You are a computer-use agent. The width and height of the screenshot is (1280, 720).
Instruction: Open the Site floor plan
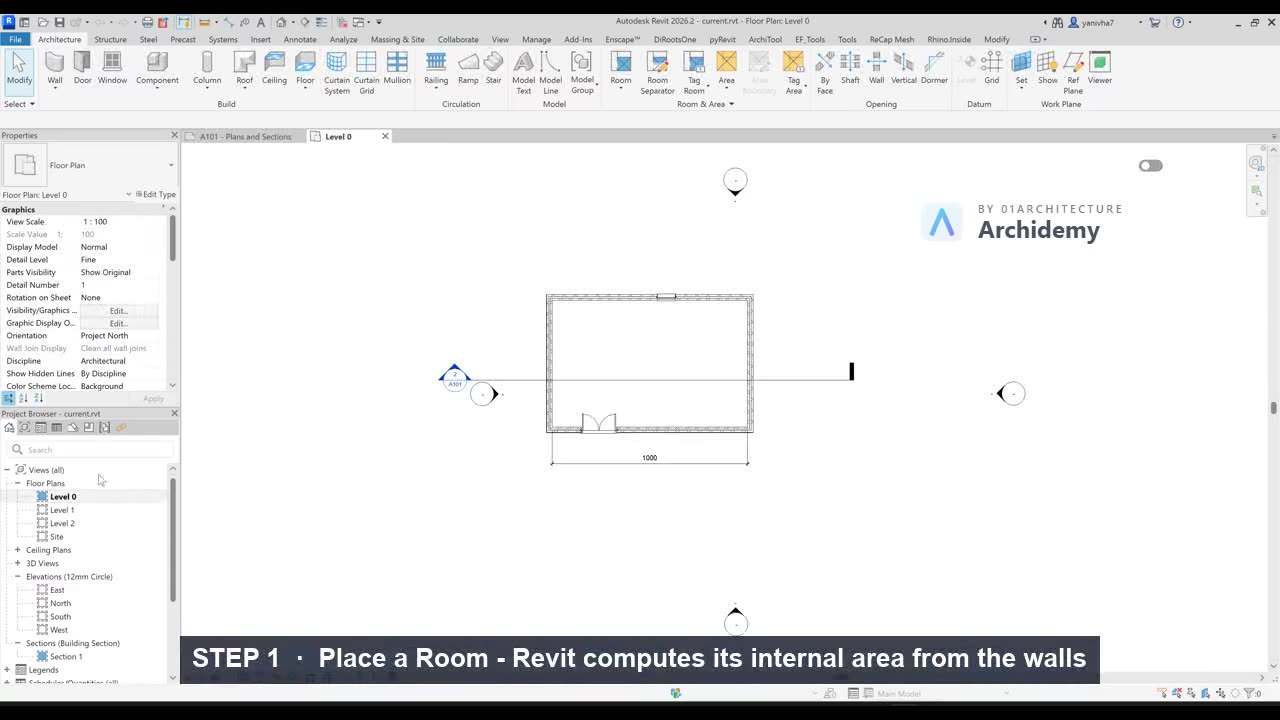[x=56, y=537]
